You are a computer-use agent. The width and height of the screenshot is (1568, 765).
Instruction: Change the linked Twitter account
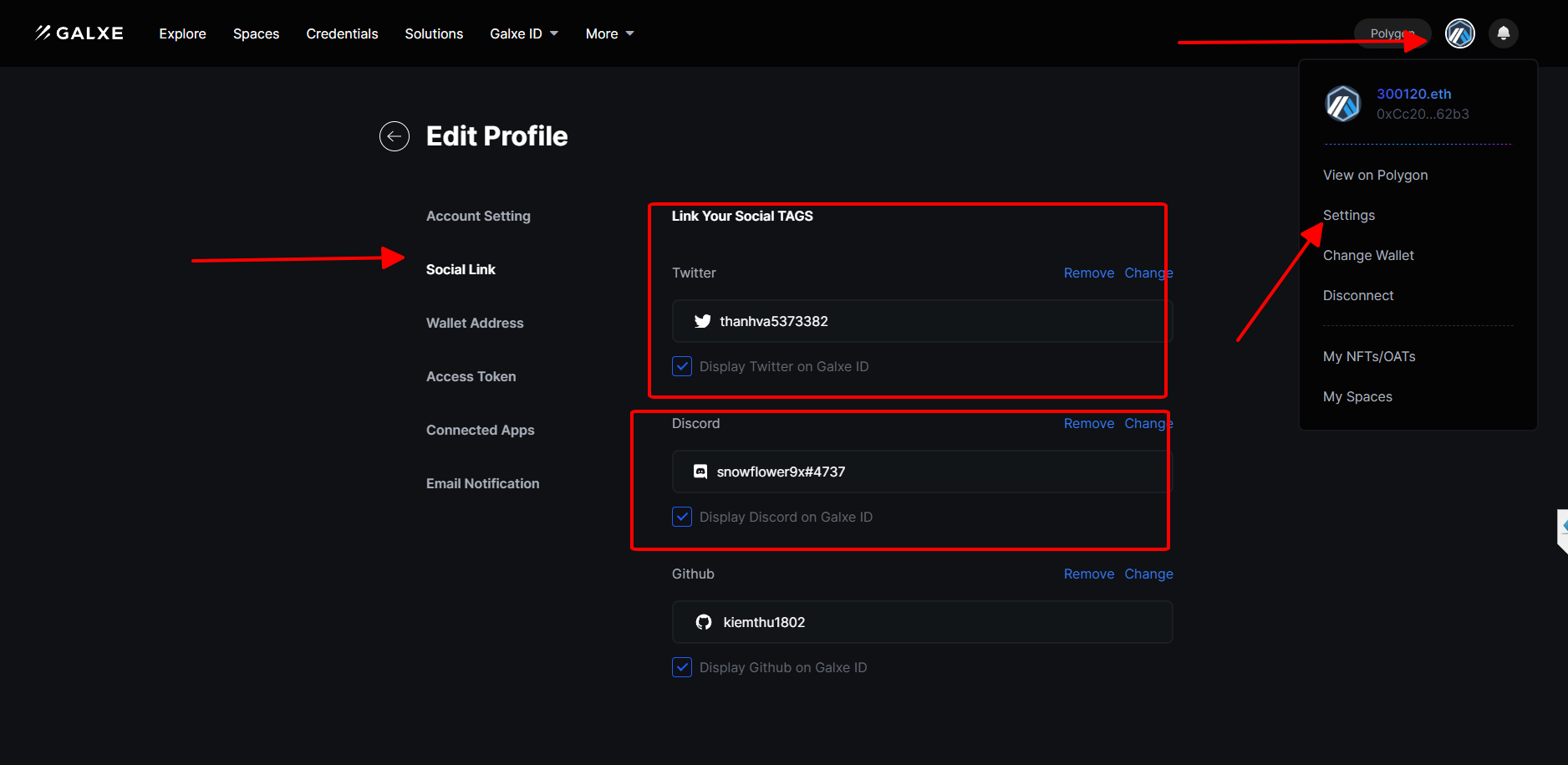coord(1148,273)
